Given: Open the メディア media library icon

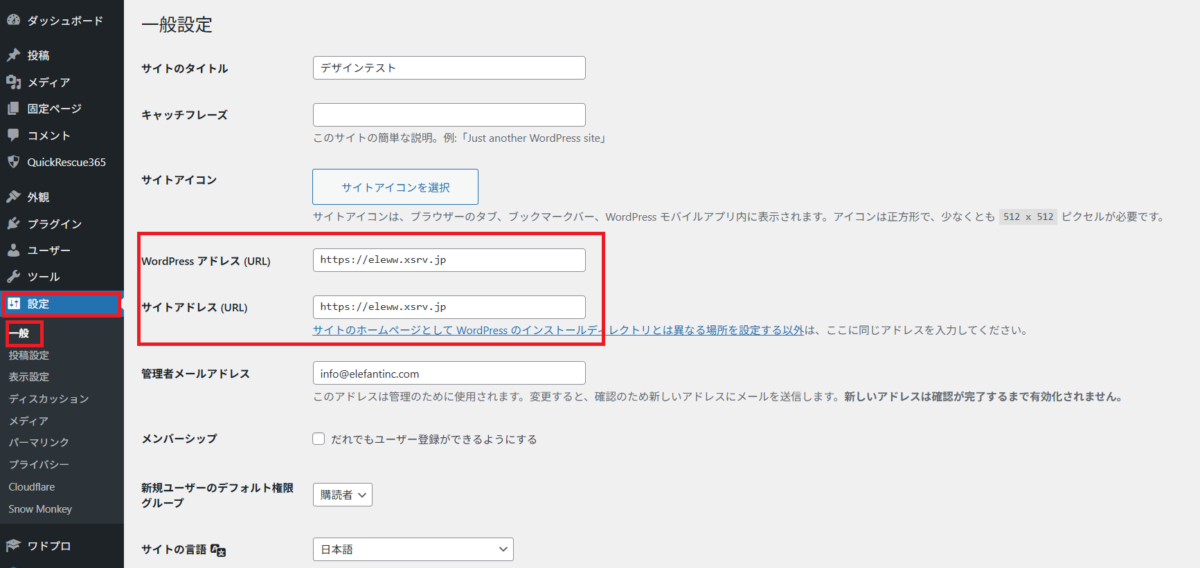Looking at the screenshot, I should [14, 82].
